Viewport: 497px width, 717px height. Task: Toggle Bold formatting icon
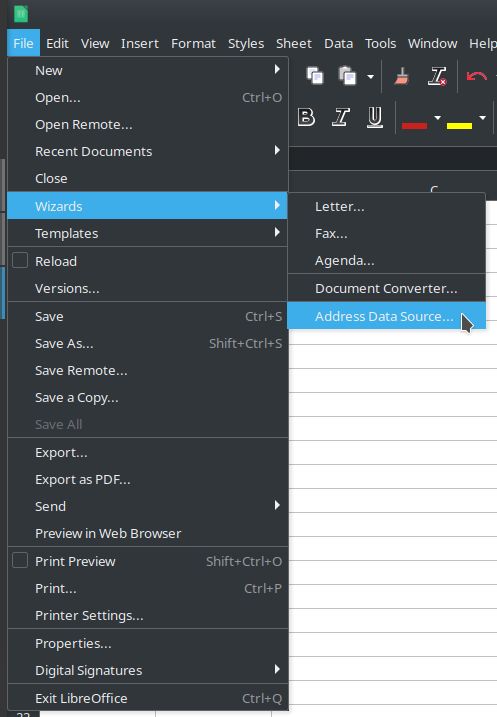306,117
